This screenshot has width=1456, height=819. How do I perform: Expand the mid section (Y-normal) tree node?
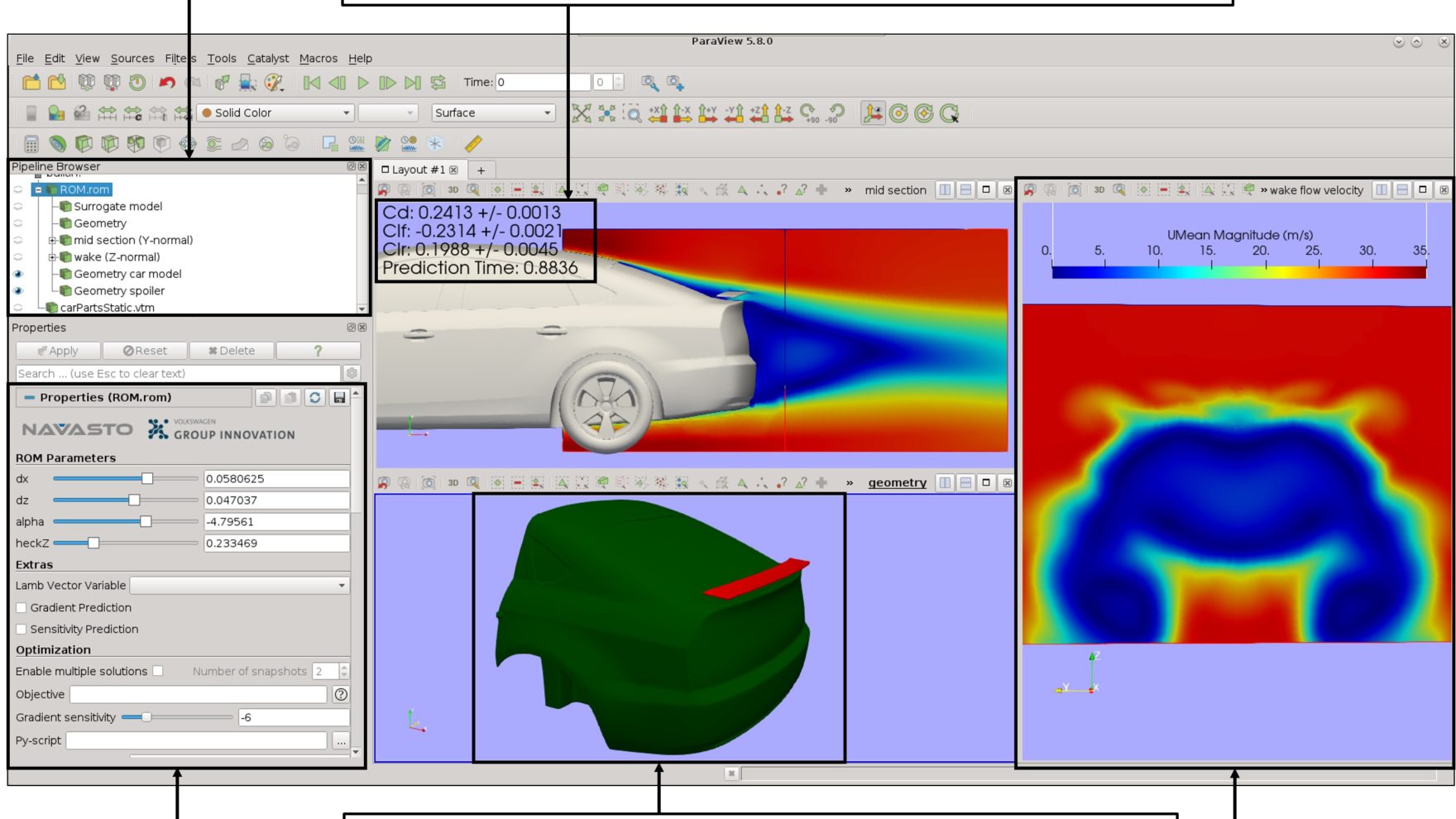(52, 240)
